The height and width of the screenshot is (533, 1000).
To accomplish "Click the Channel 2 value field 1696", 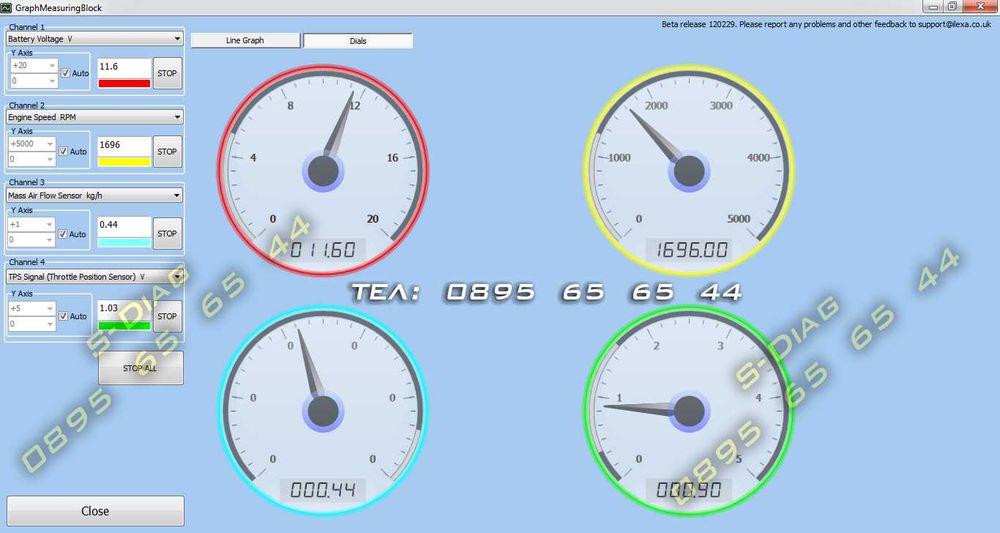I will pyautogui.click(x=124, y=145).
